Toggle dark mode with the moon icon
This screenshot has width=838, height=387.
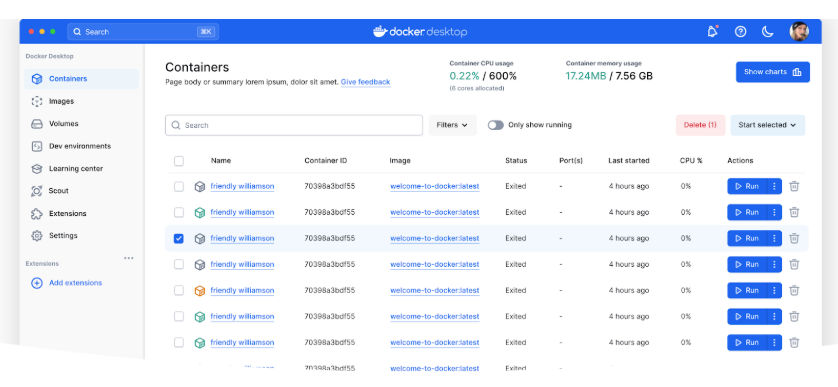767,32
